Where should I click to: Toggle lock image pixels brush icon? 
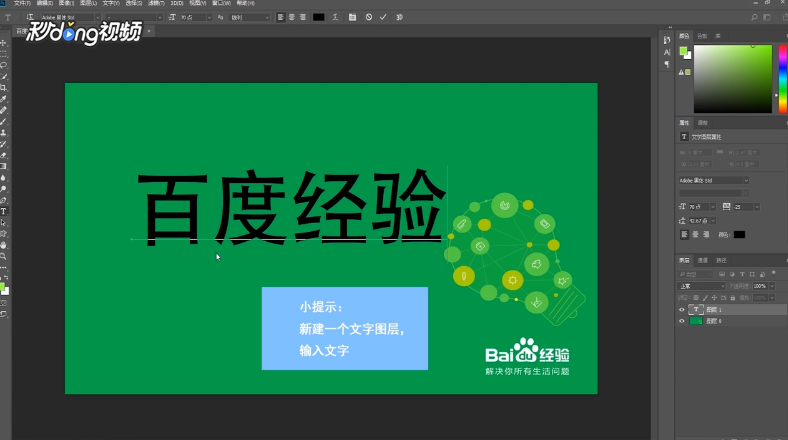point(705,298)
